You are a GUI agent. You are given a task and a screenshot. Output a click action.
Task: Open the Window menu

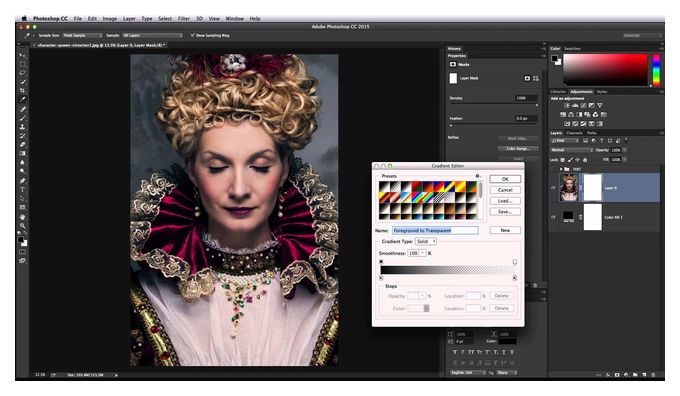(x=235, y=19)
